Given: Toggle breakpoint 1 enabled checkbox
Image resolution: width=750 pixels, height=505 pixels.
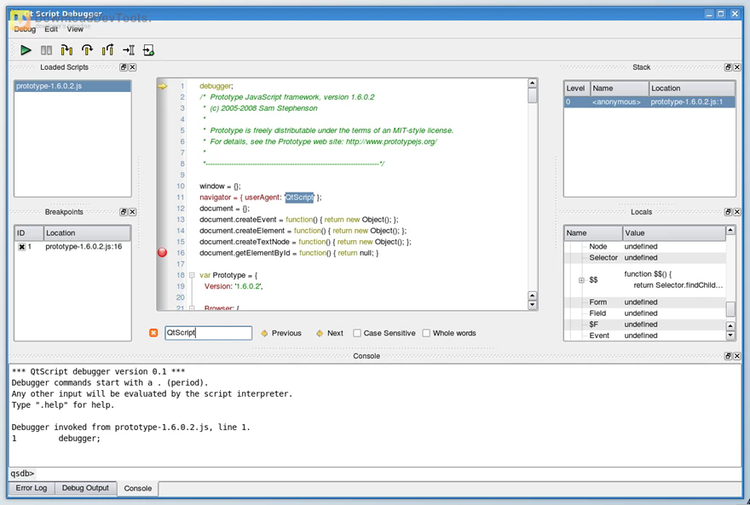Looking at the screenshot, I should point(22,247).
